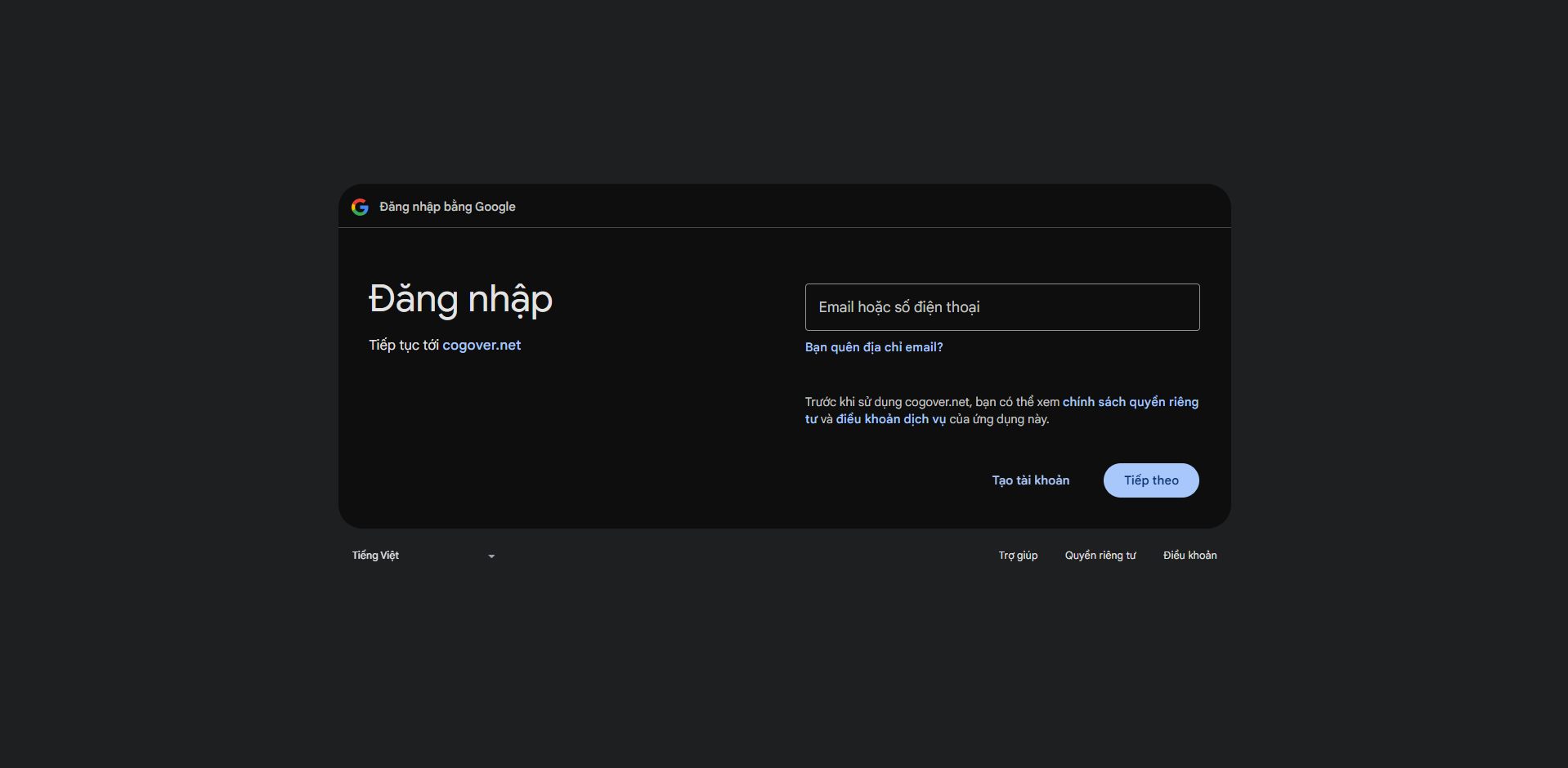Click the Google logo icon
The height and width of the screenshot is (768, 1568).
coord(360,207)
